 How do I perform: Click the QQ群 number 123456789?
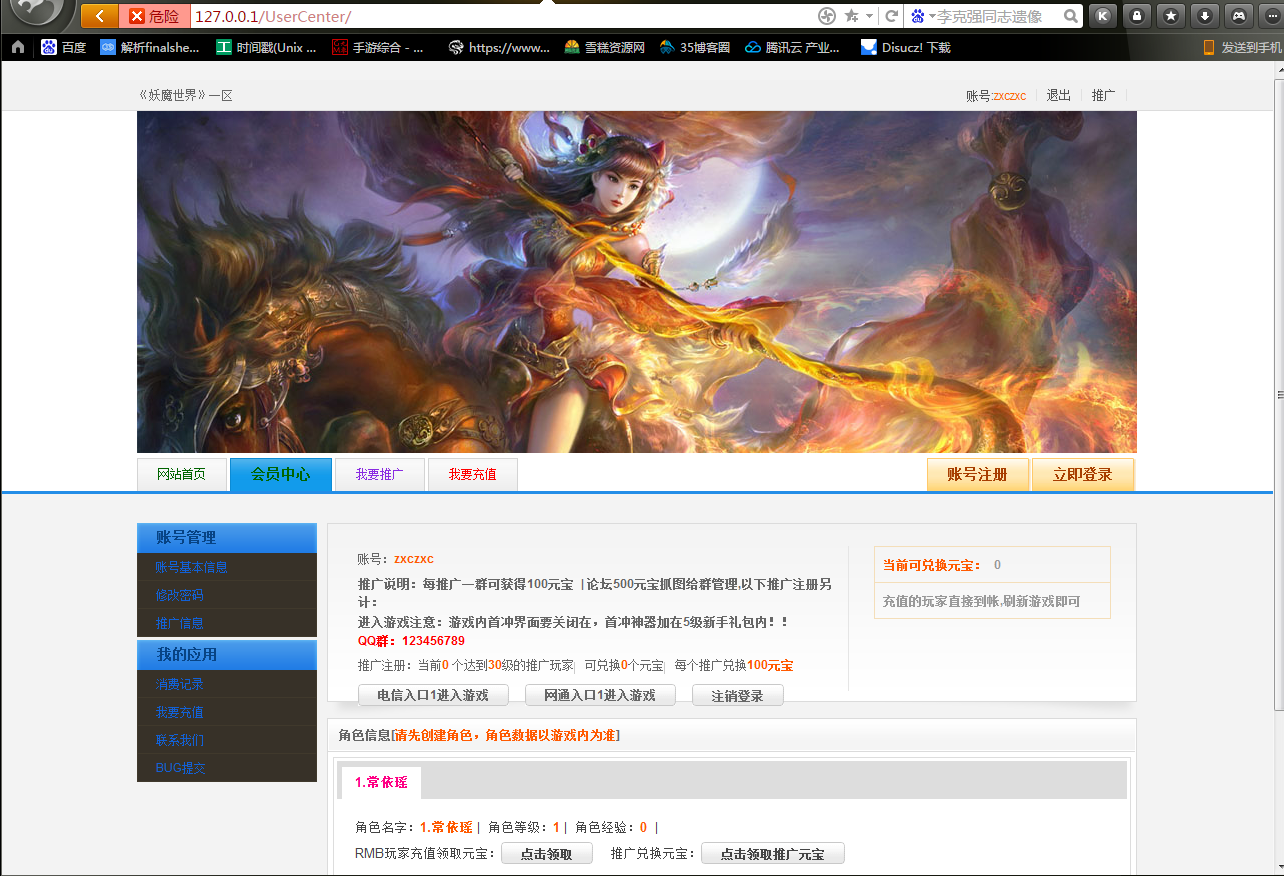[433, 641]
